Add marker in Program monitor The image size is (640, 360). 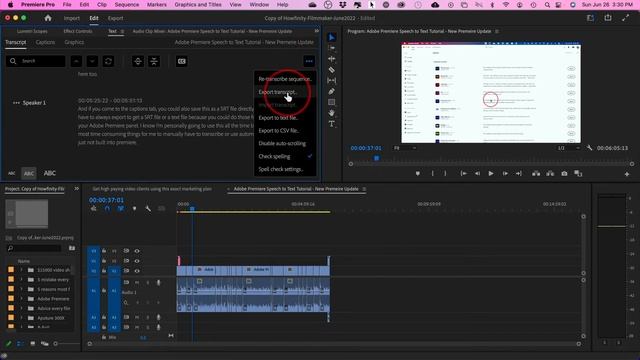click(418, 173)
